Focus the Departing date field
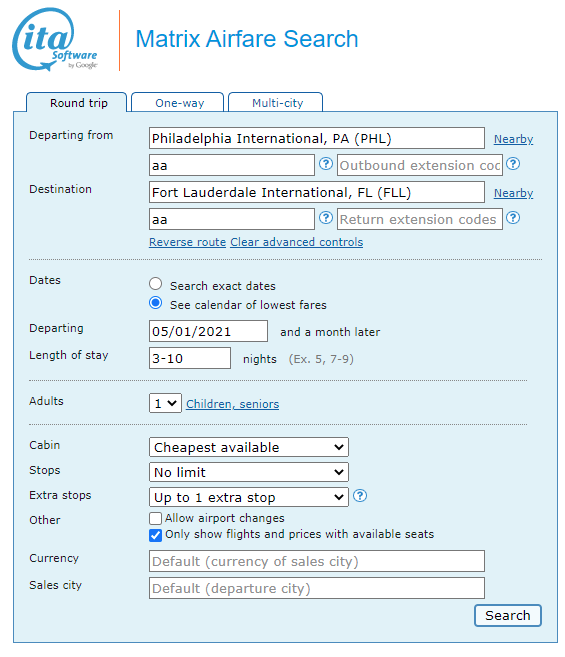The height and width of the screenshot is (657, 565). click(208, 331)
